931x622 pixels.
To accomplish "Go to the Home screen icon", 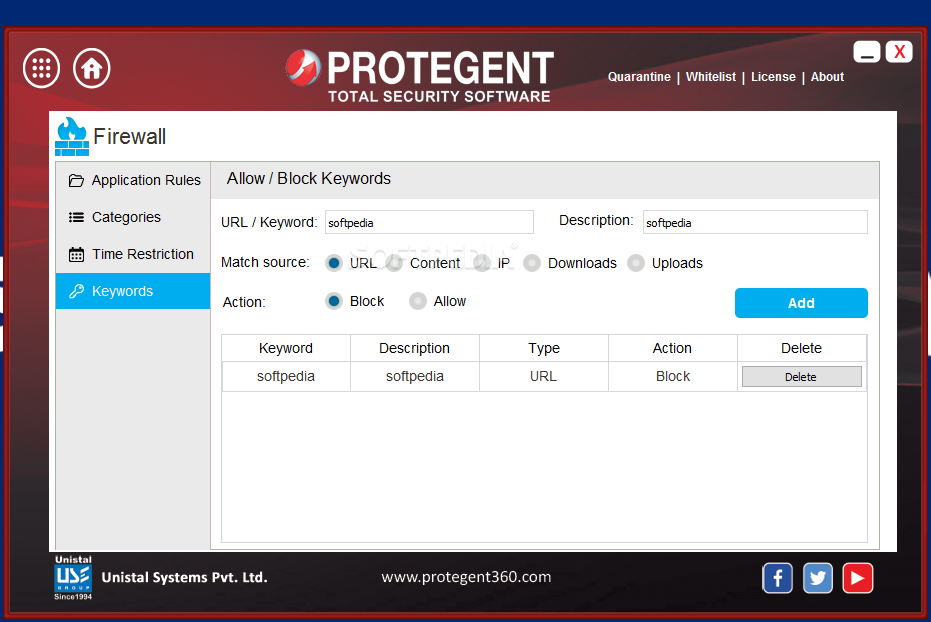I will coord(91,68).
